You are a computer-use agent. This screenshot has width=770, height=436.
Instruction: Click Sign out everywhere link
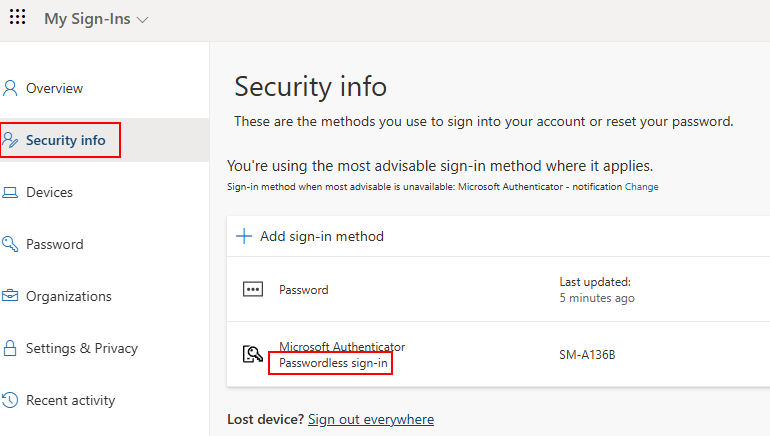click(x=371, y=419)
